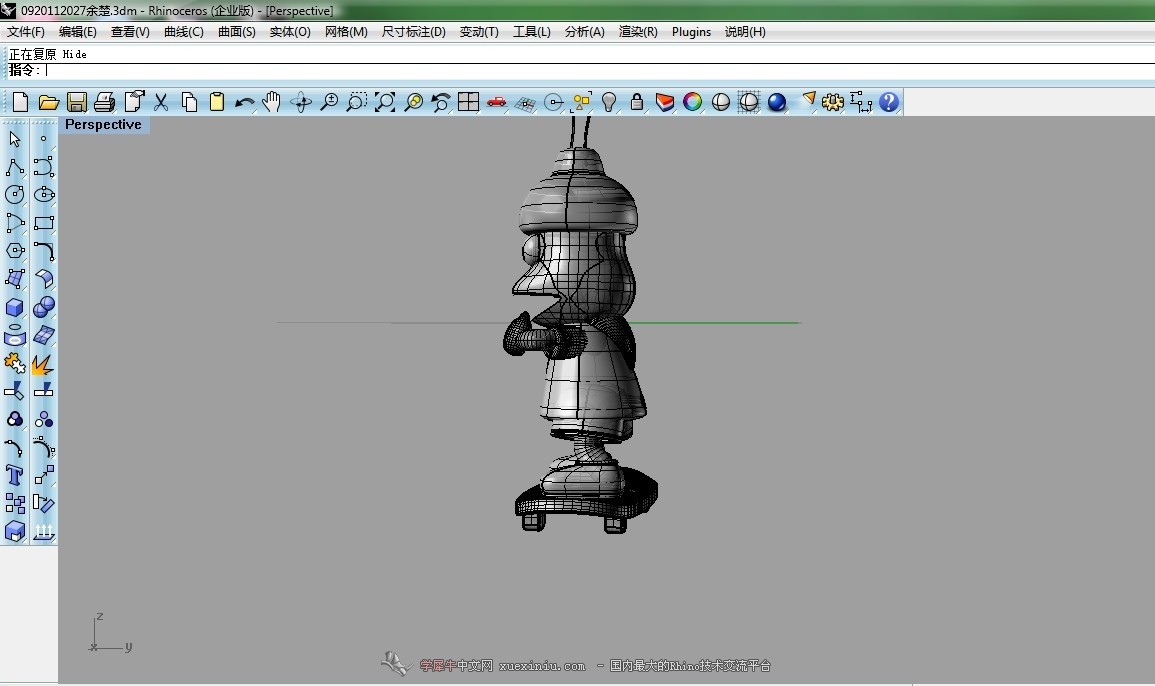
Task: Click the red car view icon
Action: click(x=496, y=102)
